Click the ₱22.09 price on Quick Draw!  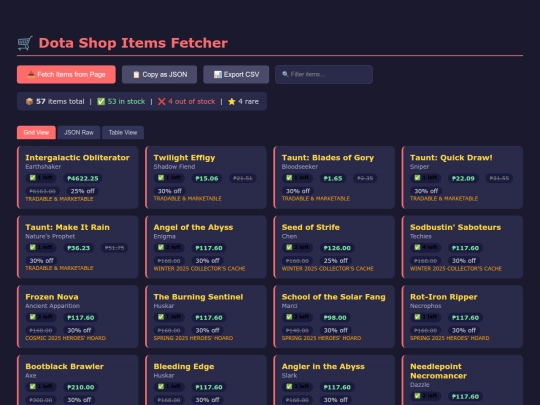[x=463, y=178]
